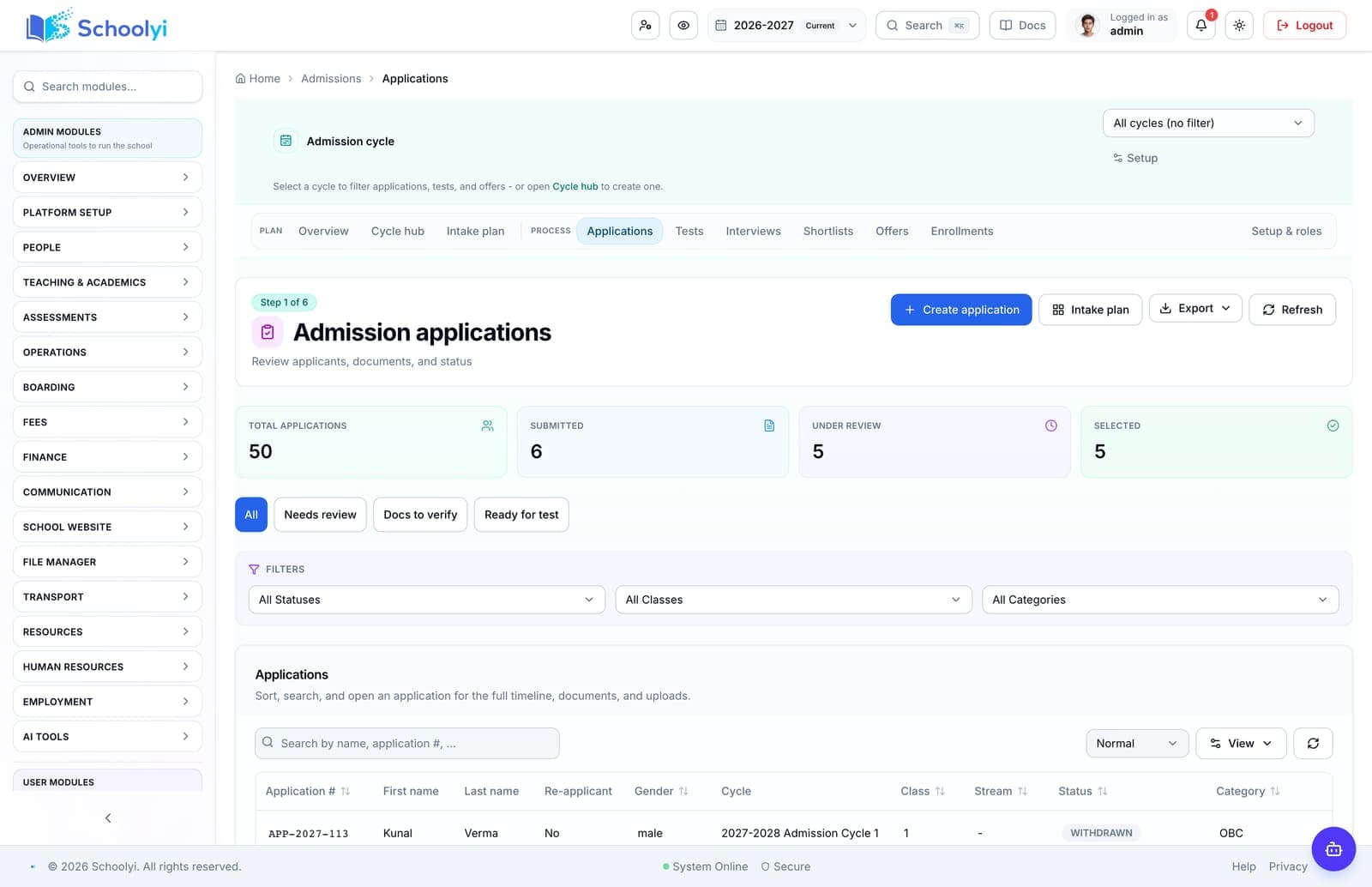Select the Needs review quick filter
The height and width of the screenshot is (887, 1372).
pyautogui.click(x=320, y=515)
